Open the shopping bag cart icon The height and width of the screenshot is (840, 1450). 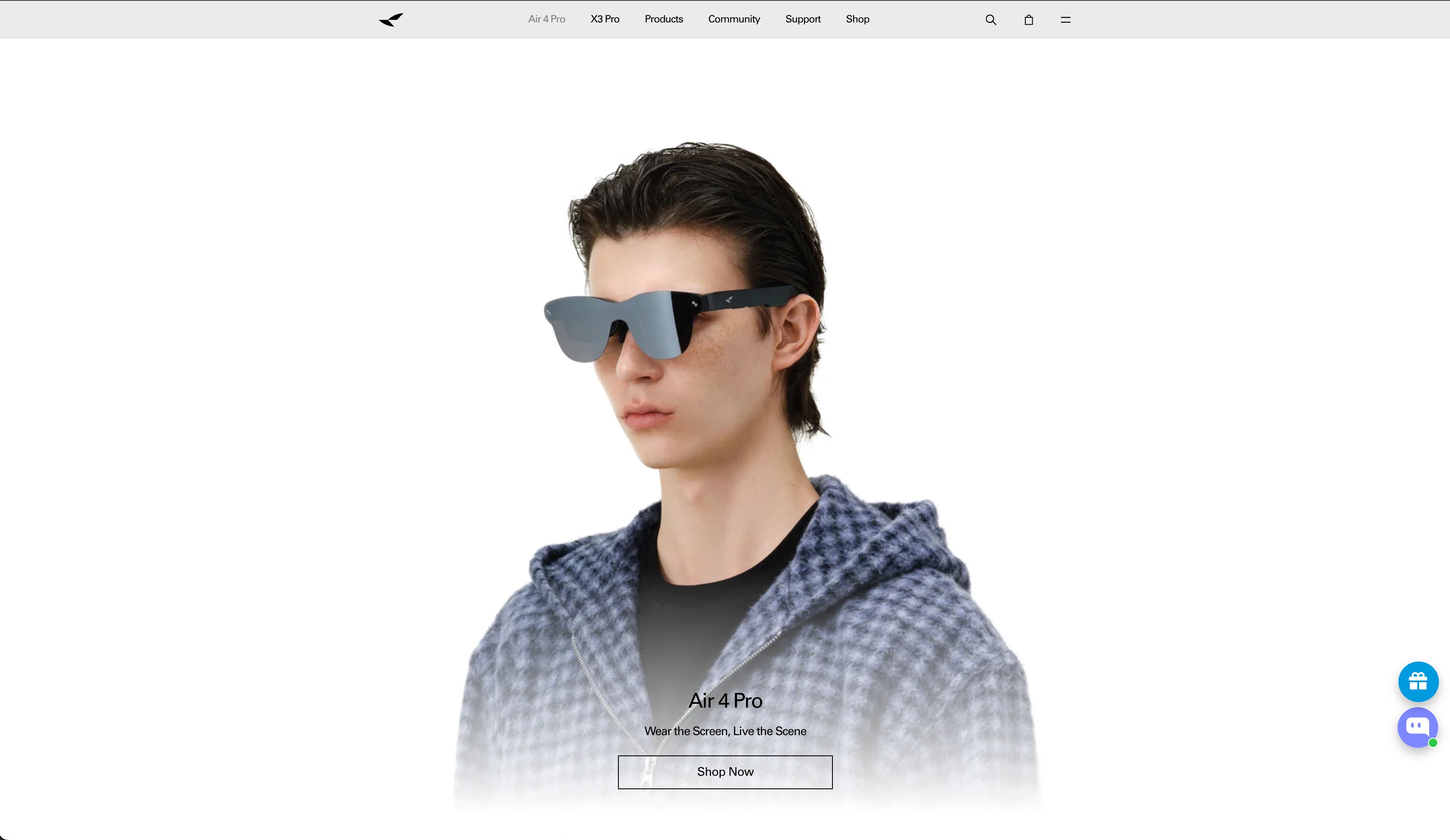tap(1028, 19)
